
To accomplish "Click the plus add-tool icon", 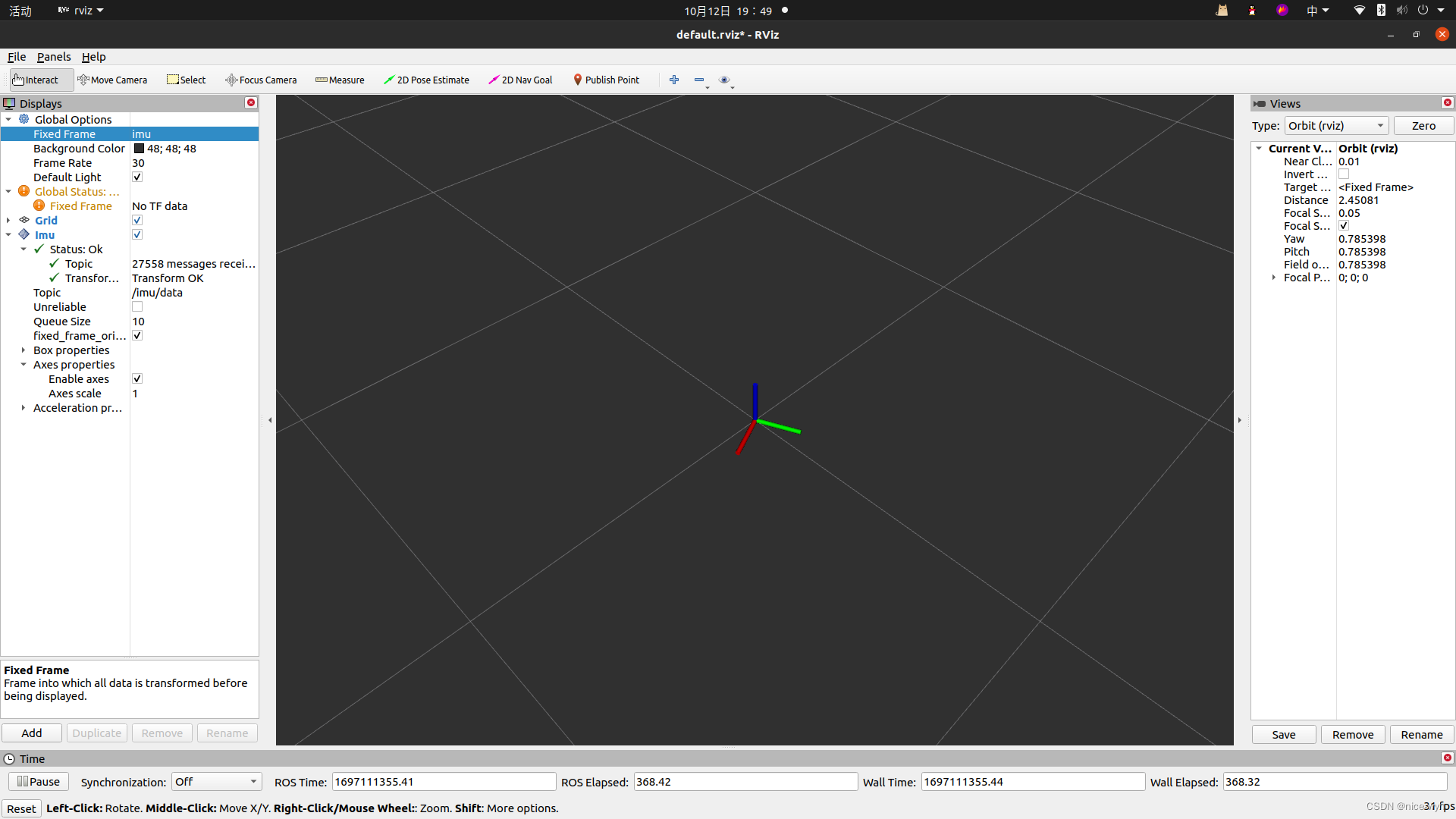I will point(674,80).
